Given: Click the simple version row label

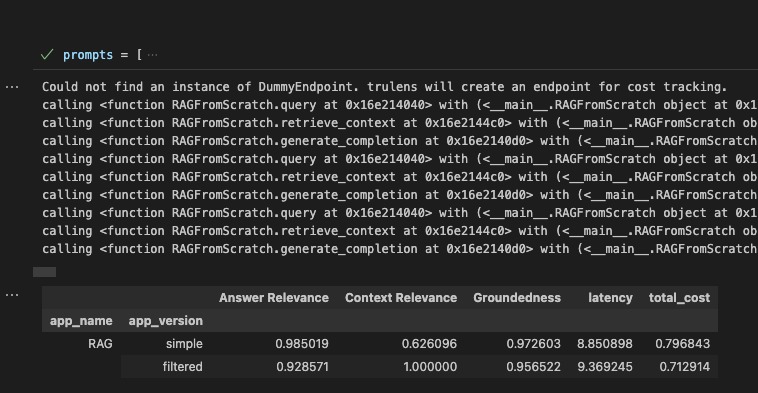Looking at the screenshot, I should coord(184,344).
